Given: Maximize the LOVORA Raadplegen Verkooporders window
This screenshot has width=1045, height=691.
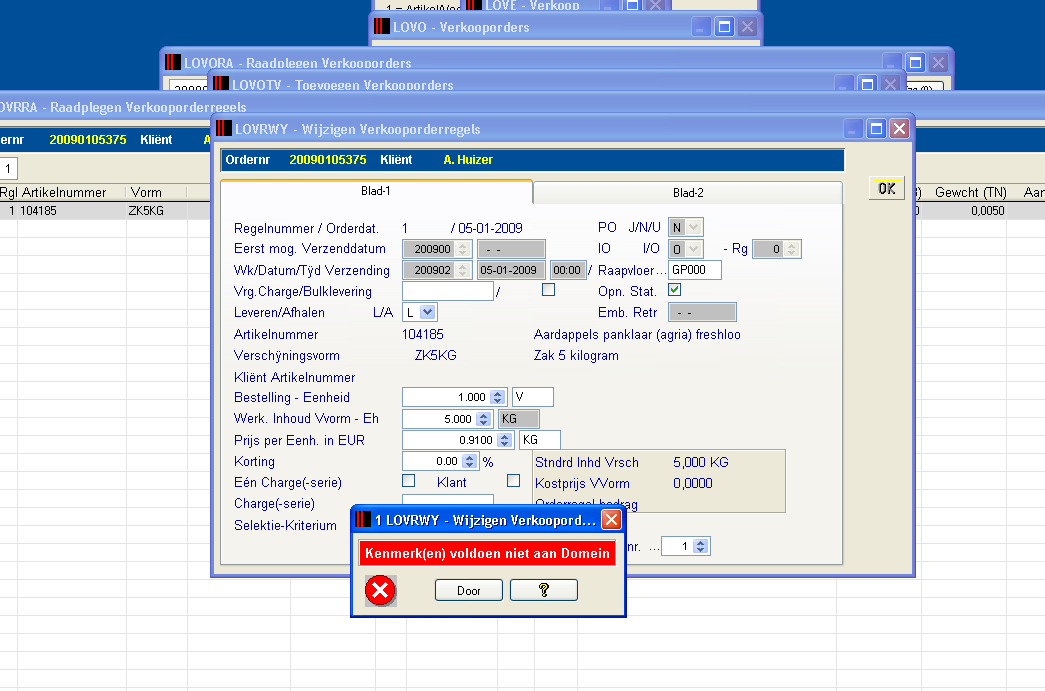Looking at the screenshot, I should tap(916, 63).
